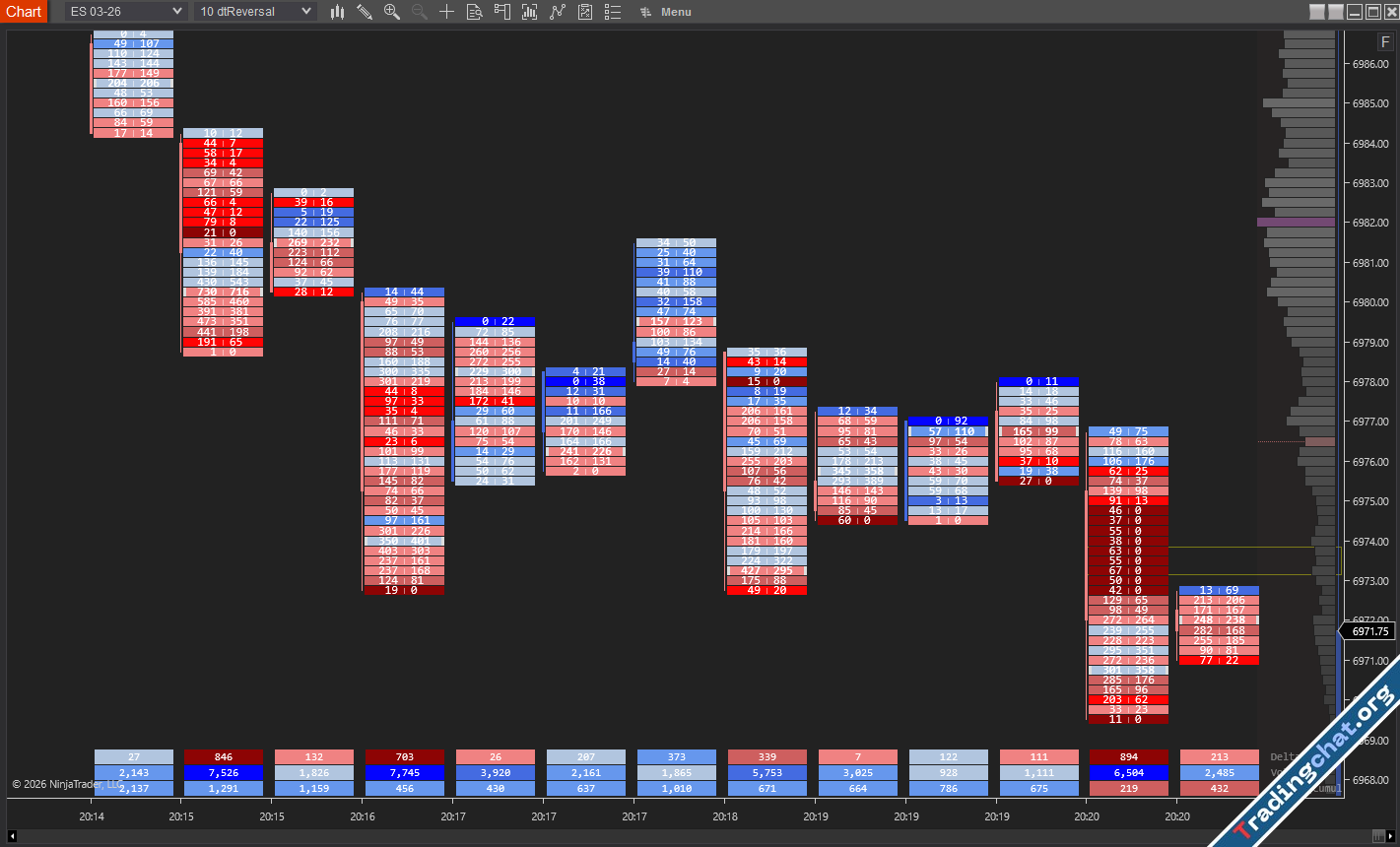
Task: Select the Chart tab
Action: tap(24, 12)
